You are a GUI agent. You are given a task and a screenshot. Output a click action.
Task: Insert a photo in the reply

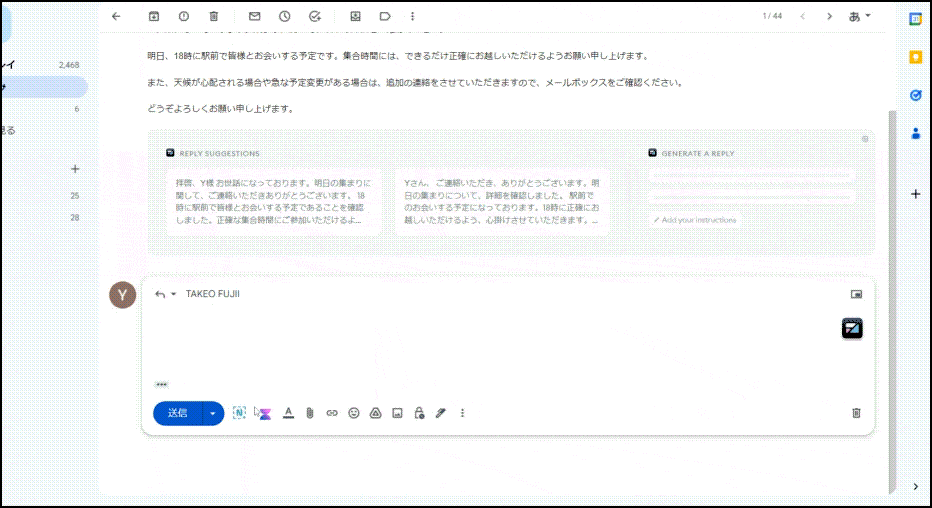(x=397, y=413)
